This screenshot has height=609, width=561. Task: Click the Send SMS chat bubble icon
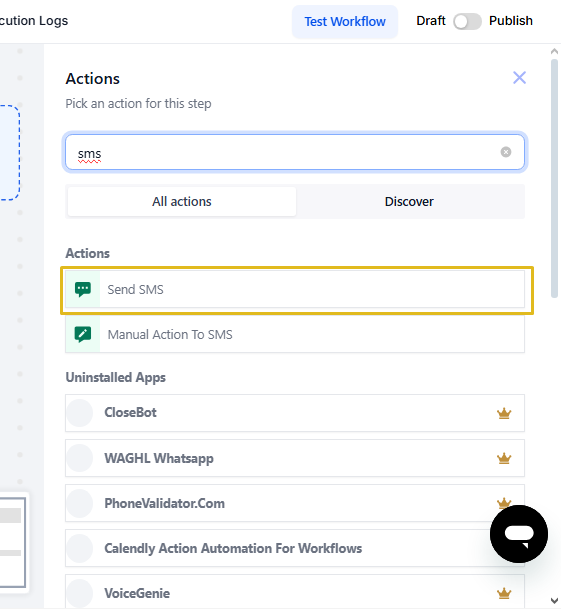click(x=83, y=289)
